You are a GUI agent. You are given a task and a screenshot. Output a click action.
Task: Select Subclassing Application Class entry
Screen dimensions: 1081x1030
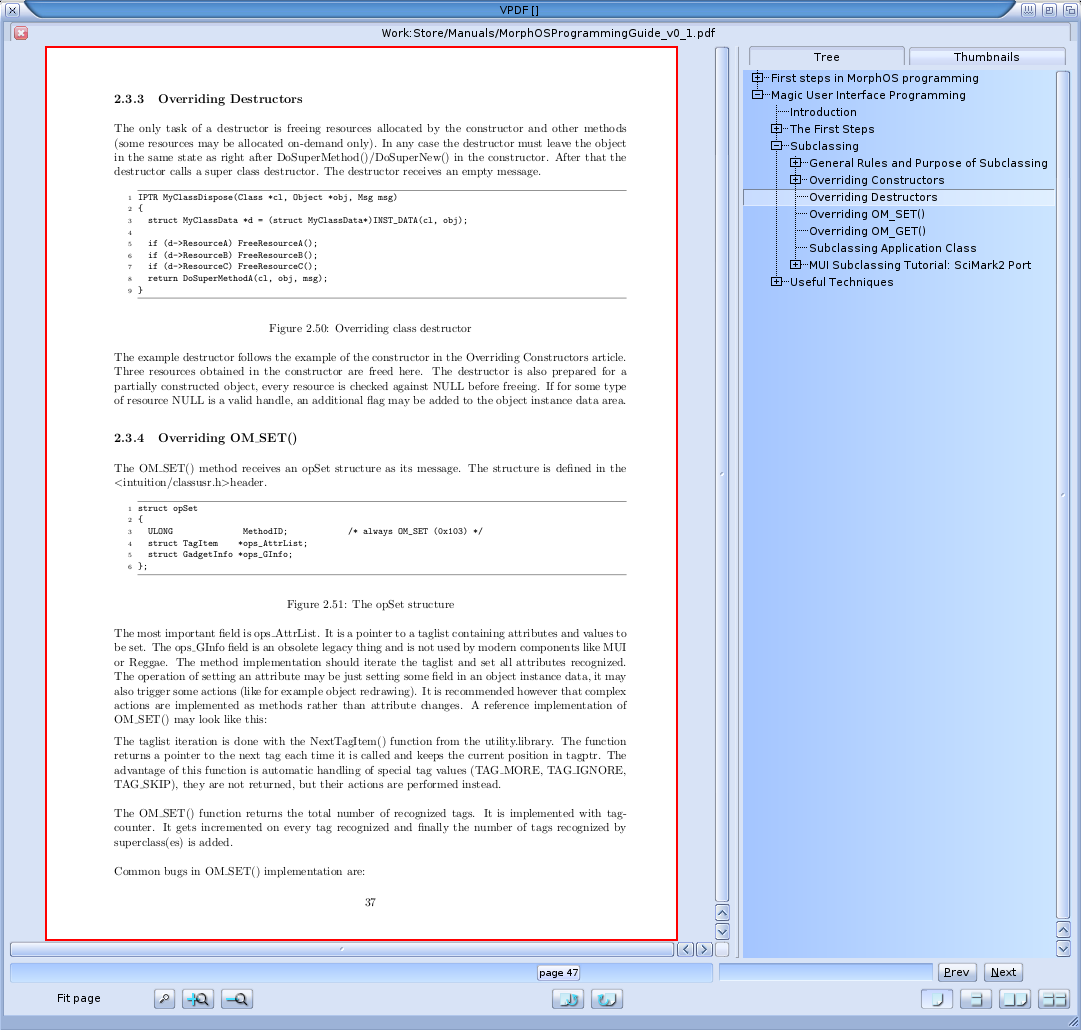893,248
